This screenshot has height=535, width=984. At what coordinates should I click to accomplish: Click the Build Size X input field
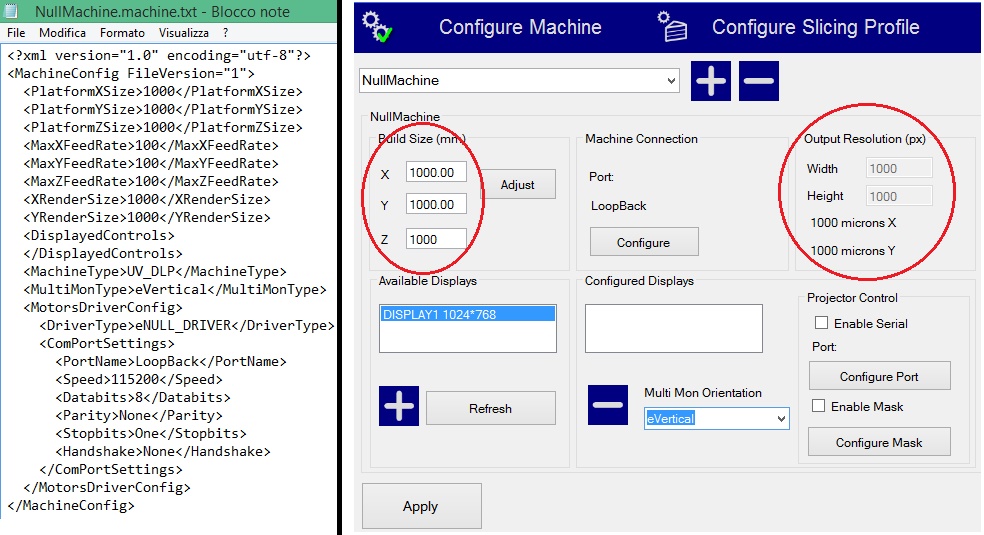coord(436,173)
